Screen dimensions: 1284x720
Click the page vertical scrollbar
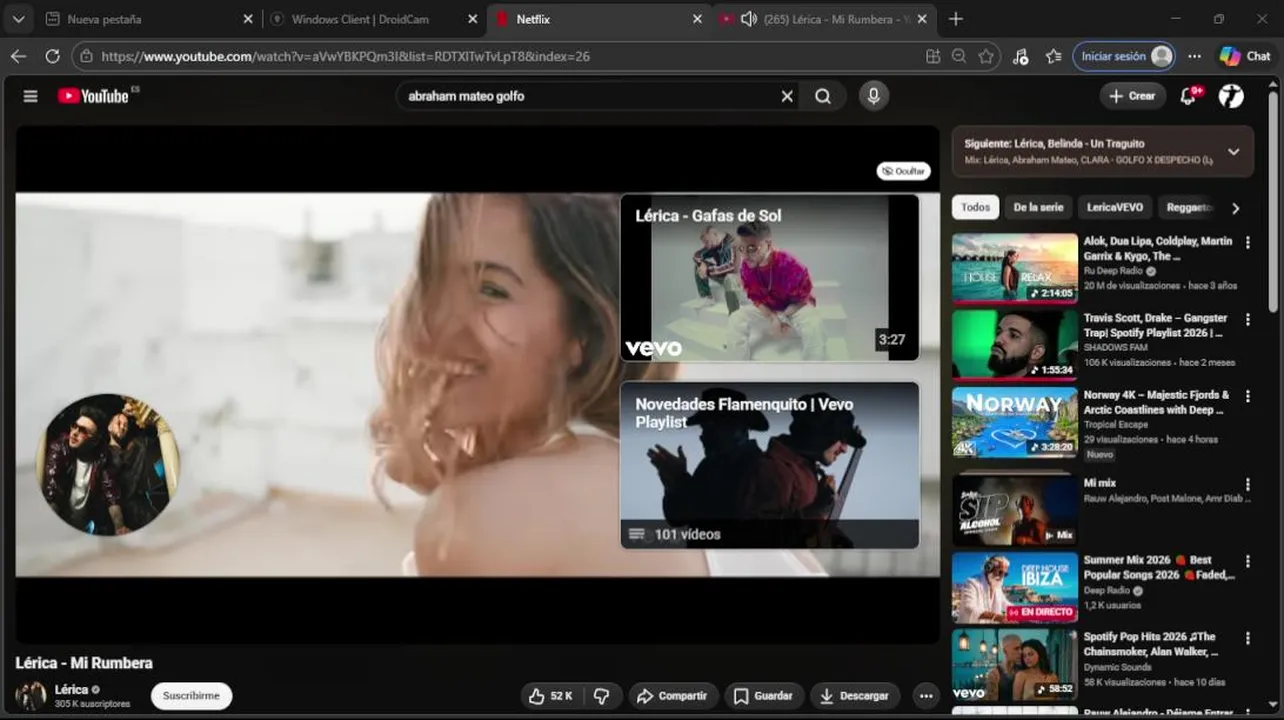click(x=1273, y=200)
